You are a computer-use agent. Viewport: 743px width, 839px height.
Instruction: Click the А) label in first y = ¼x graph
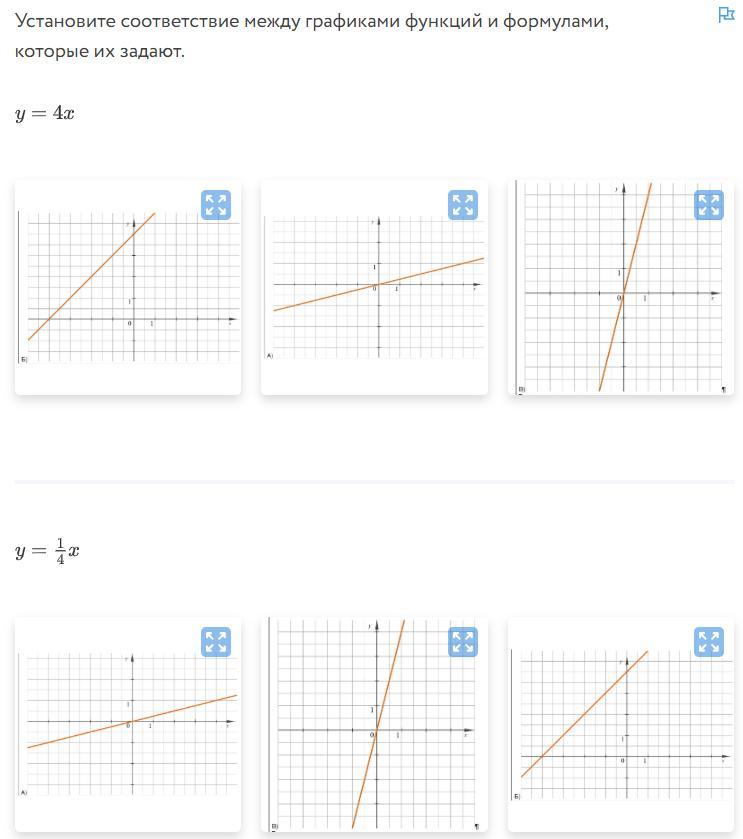24,792
